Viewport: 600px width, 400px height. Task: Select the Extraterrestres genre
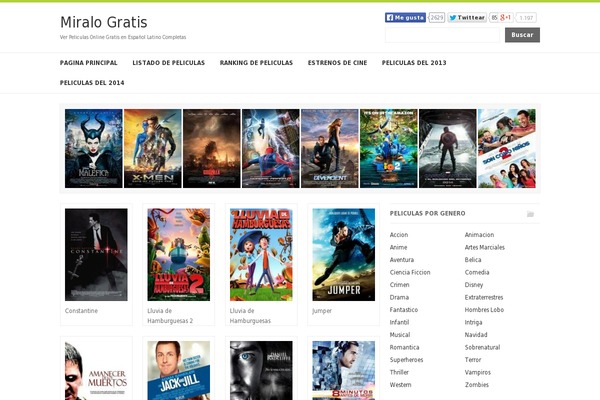(x=484, y=297)
